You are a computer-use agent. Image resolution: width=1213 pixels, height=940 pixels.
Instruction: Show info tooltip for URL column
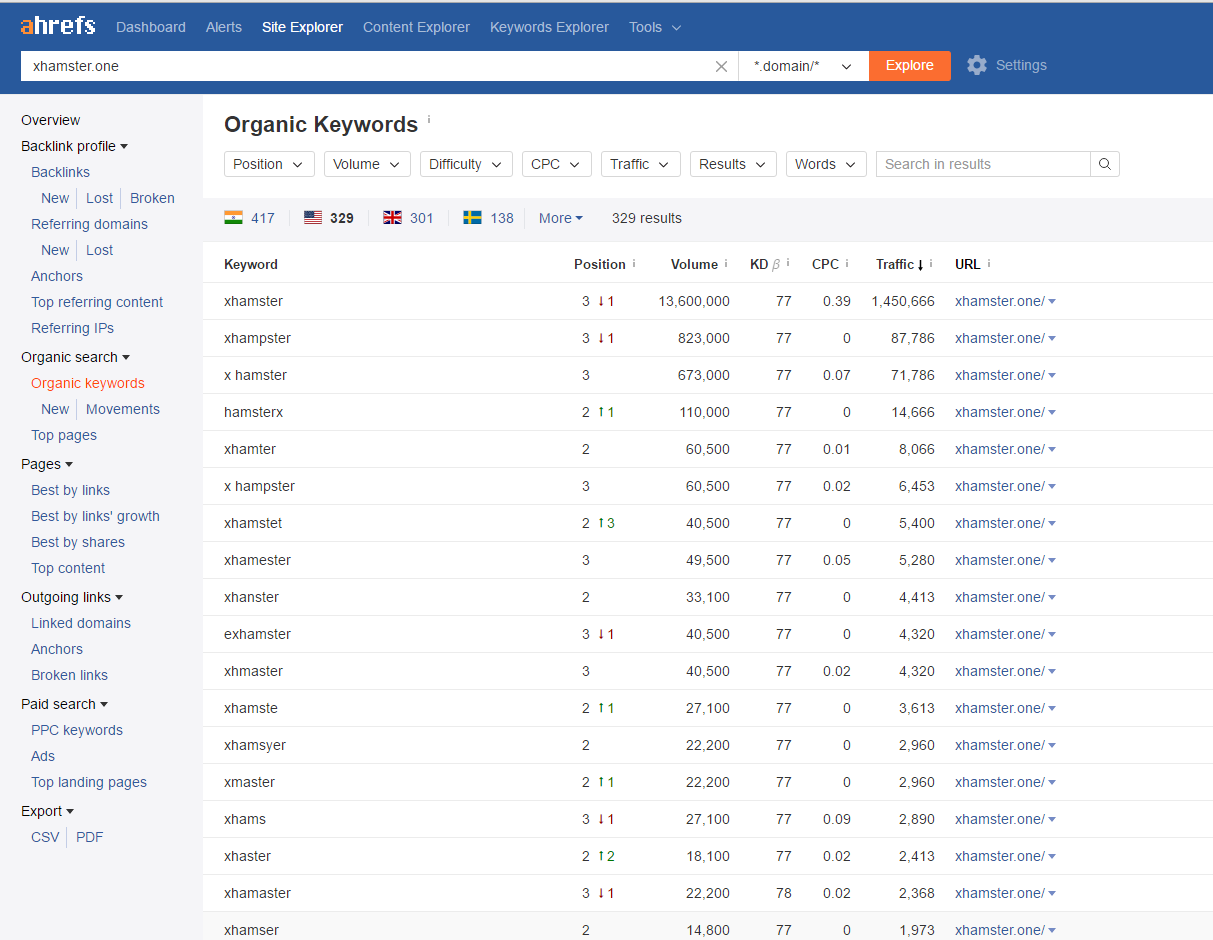click(989, 264)
